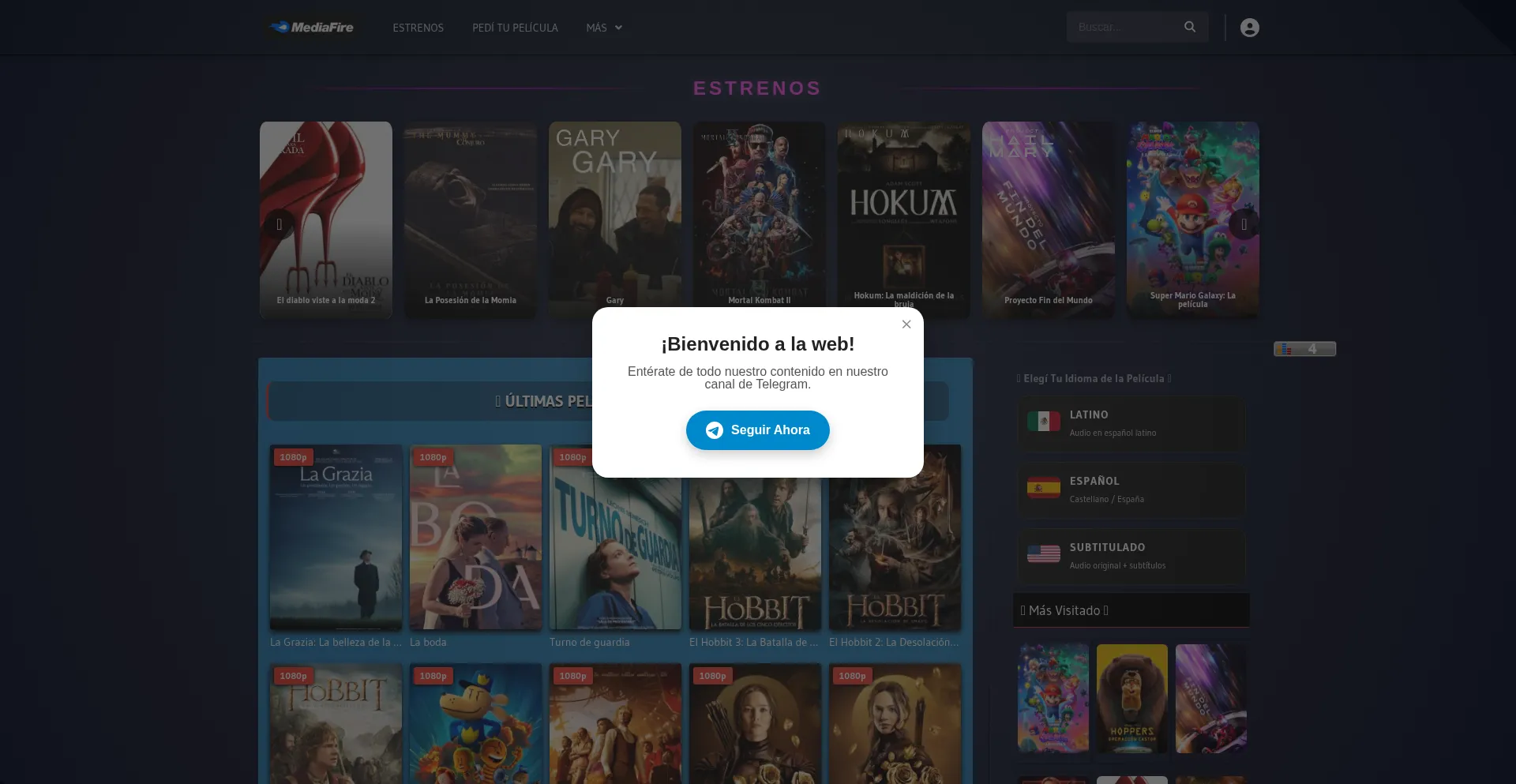
Task: Open Hoppers thumbnail in Más Visitado
Action: click(x=1132, y=698)
